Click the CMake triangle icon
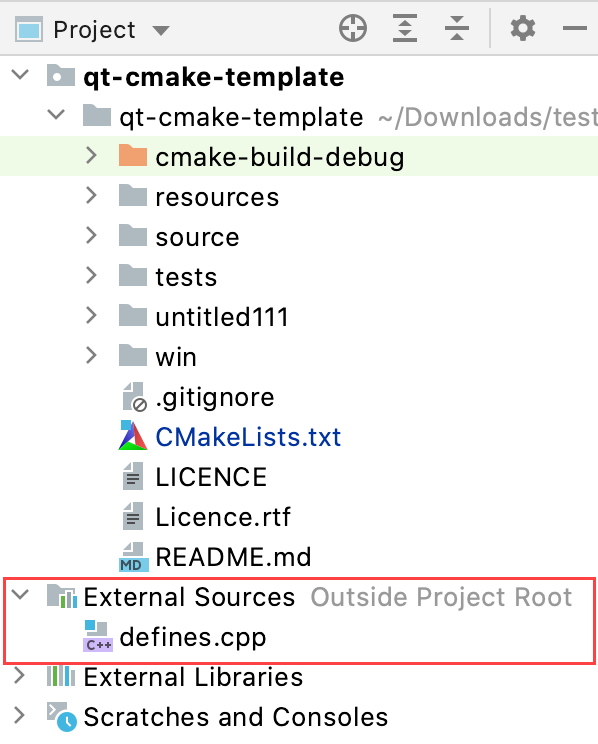 click(x=132, y=435)
